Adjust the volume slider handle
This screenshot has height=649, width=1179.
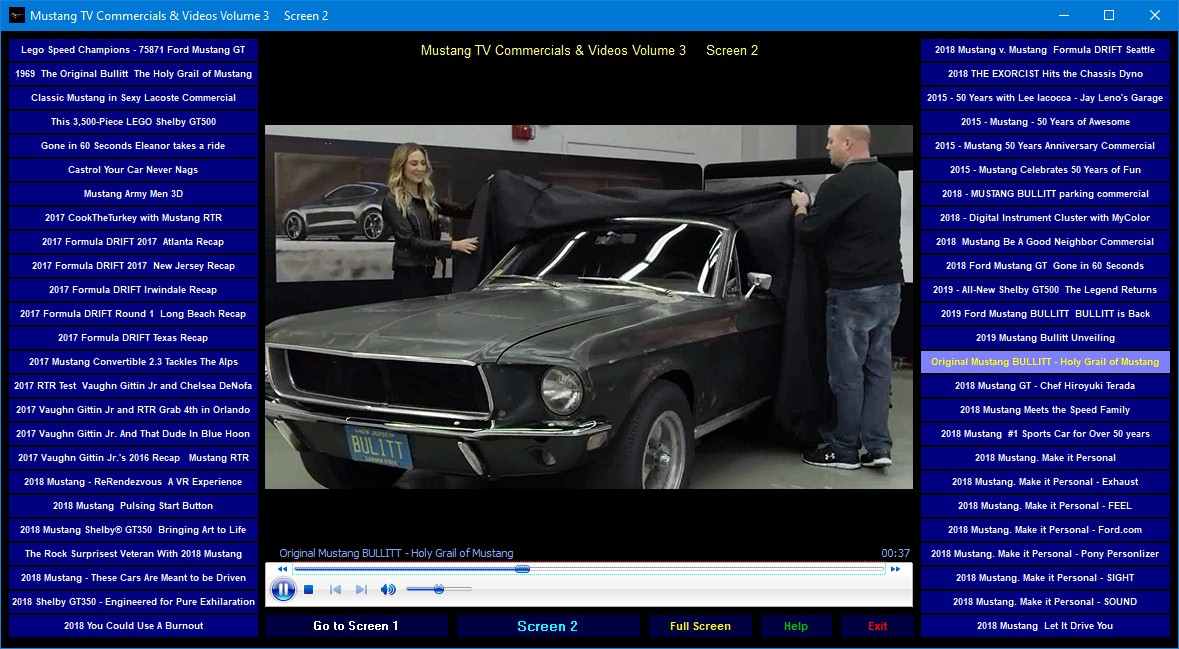point(438,590)
